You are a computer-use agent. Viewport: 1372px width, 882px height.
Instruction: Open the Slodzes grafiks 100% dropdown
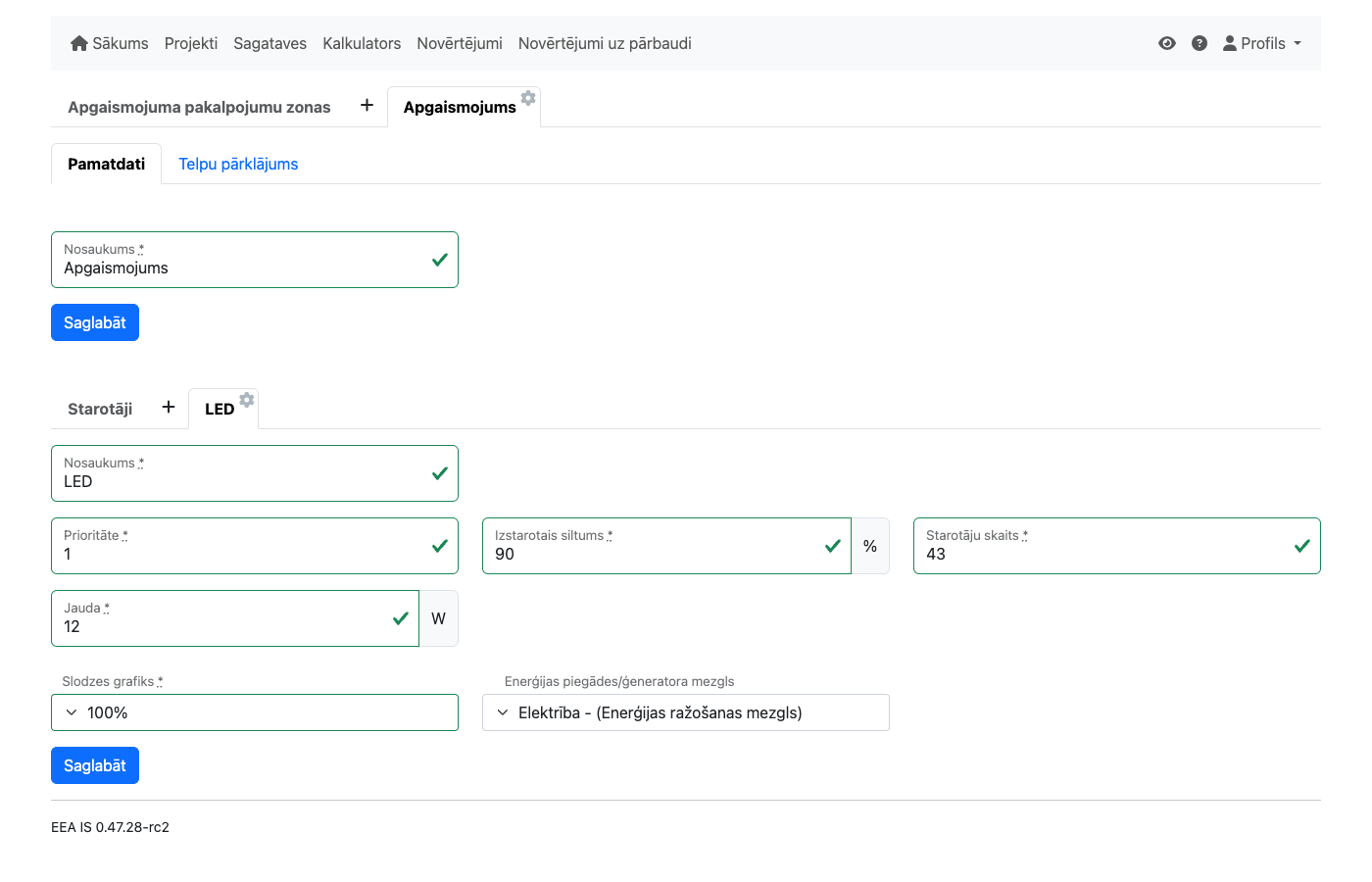[x=255, y=712]
